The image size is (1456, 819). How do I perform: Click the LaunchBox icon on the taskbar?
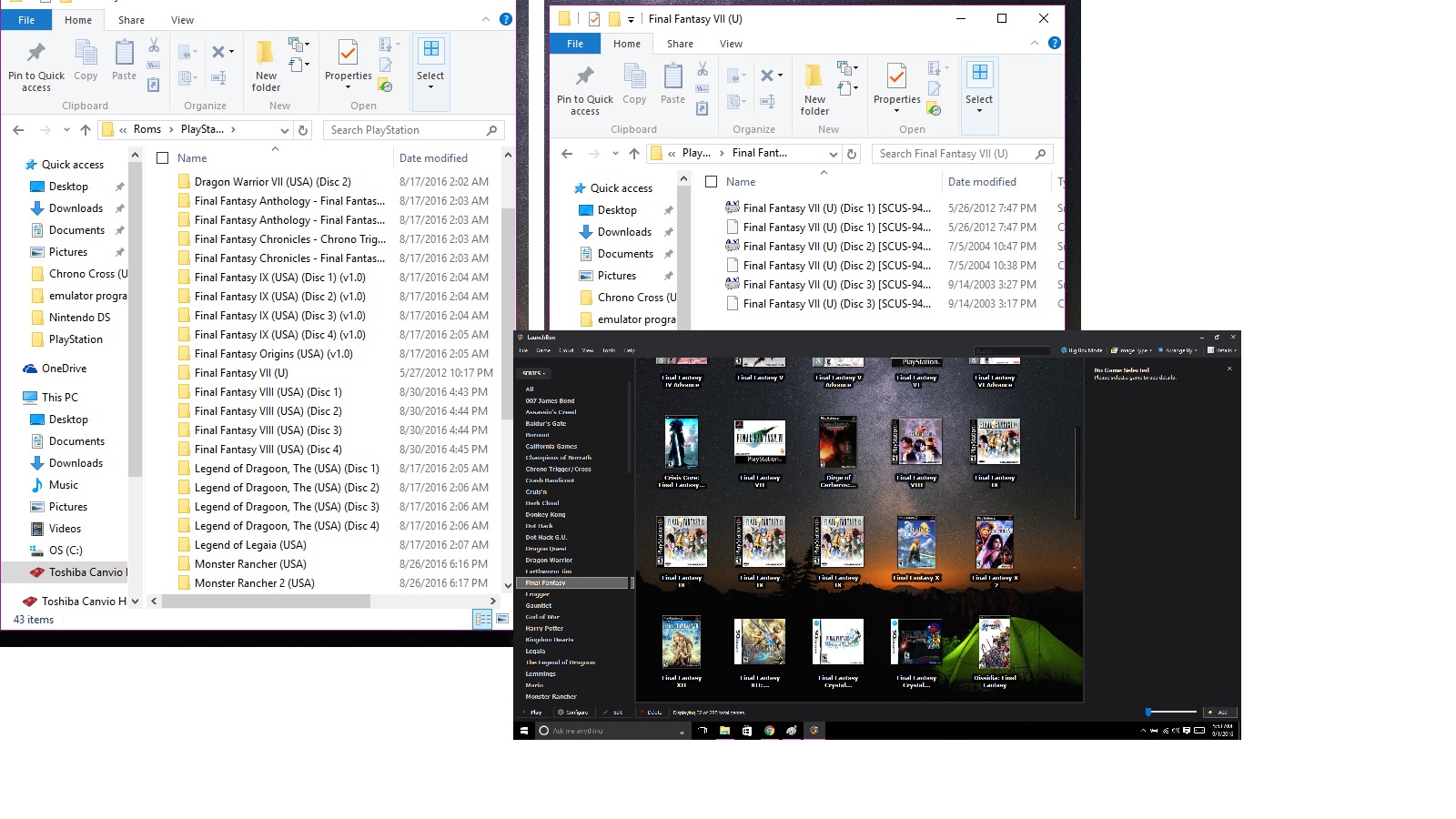814,731
